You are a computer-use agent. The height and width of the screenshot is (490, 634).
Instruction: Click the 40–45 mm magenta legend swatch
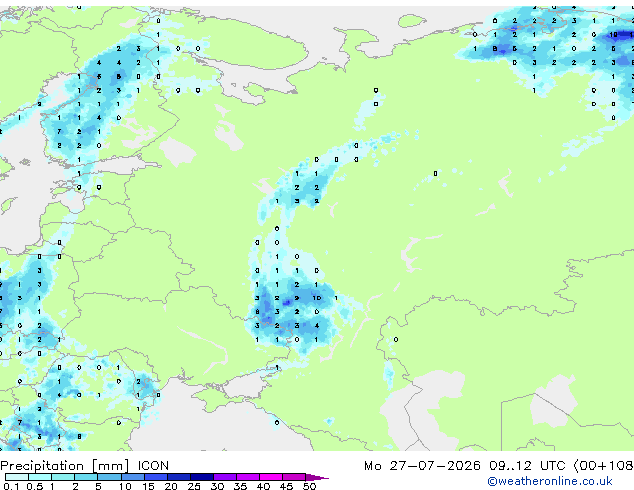(x=271, y=477)
